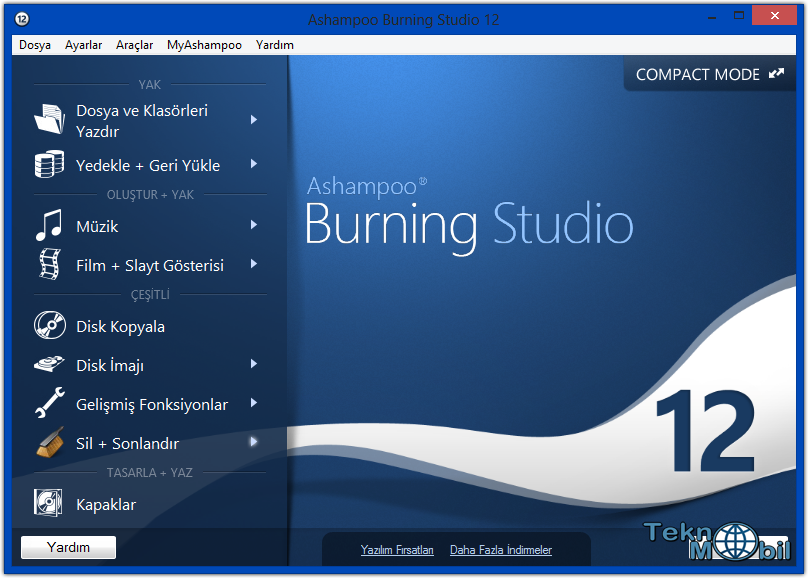This screenshot has width=808, height=578.
Task: Select the Müzik label
Action: point(97,226)
